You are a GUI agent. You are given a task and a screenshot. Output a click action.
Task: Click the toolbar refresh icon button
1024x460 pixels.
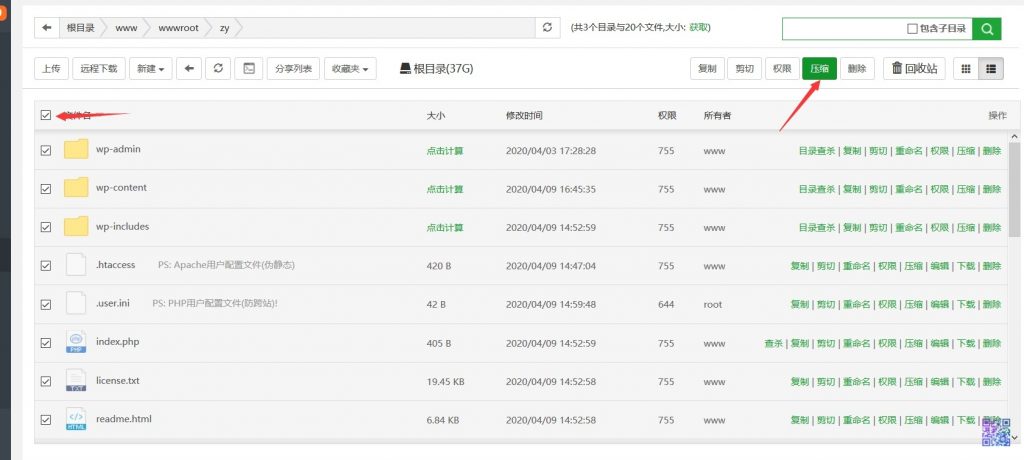pos(218,69)
